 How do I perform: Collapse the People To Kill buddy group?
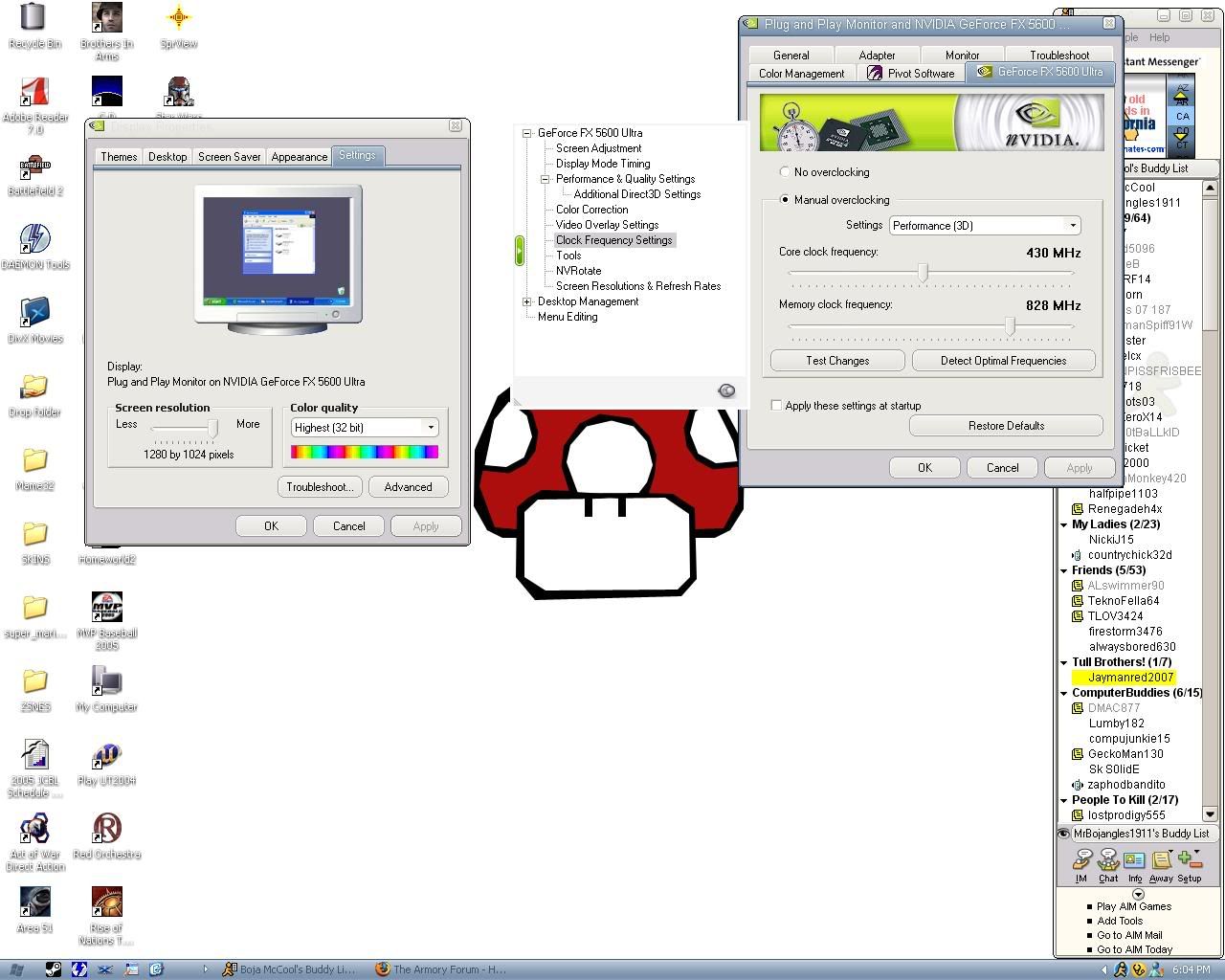1064,800
